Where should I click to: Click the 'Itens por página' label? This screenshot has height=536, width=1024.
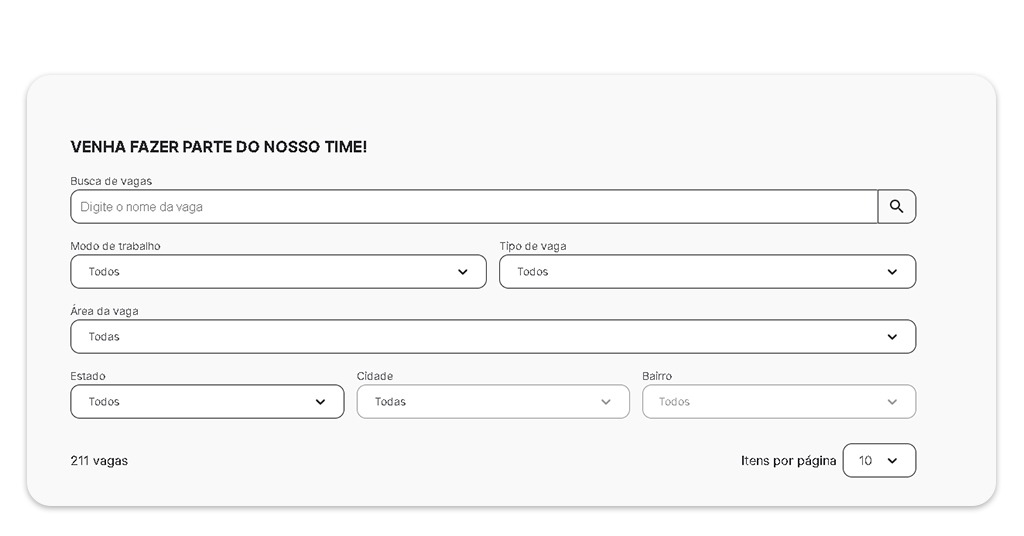[x=788, y=461]
